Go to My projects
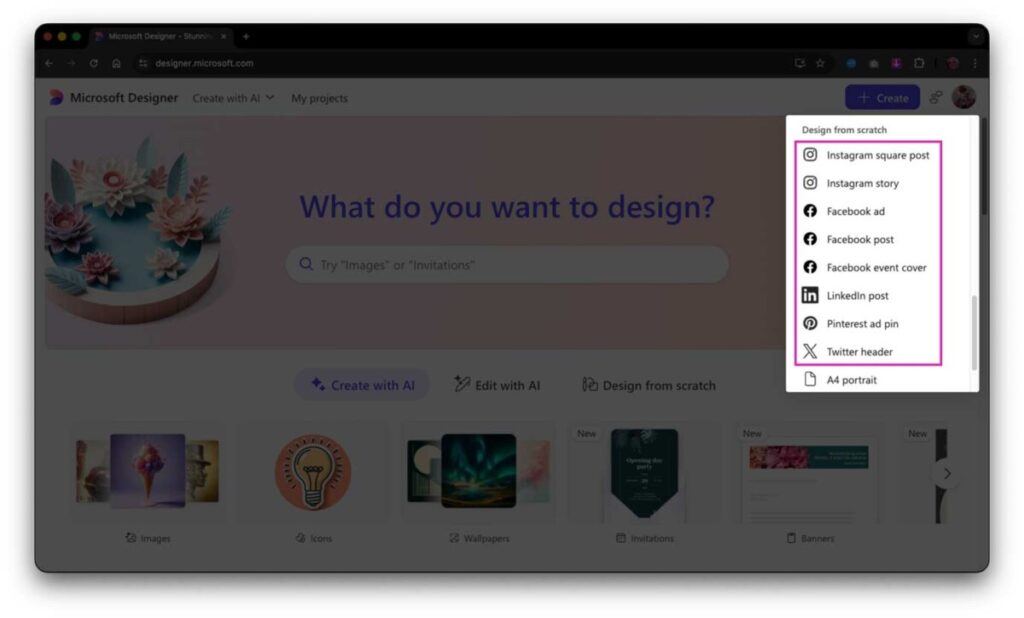This screenshot has width=1024, height=618. coord(318,98)
